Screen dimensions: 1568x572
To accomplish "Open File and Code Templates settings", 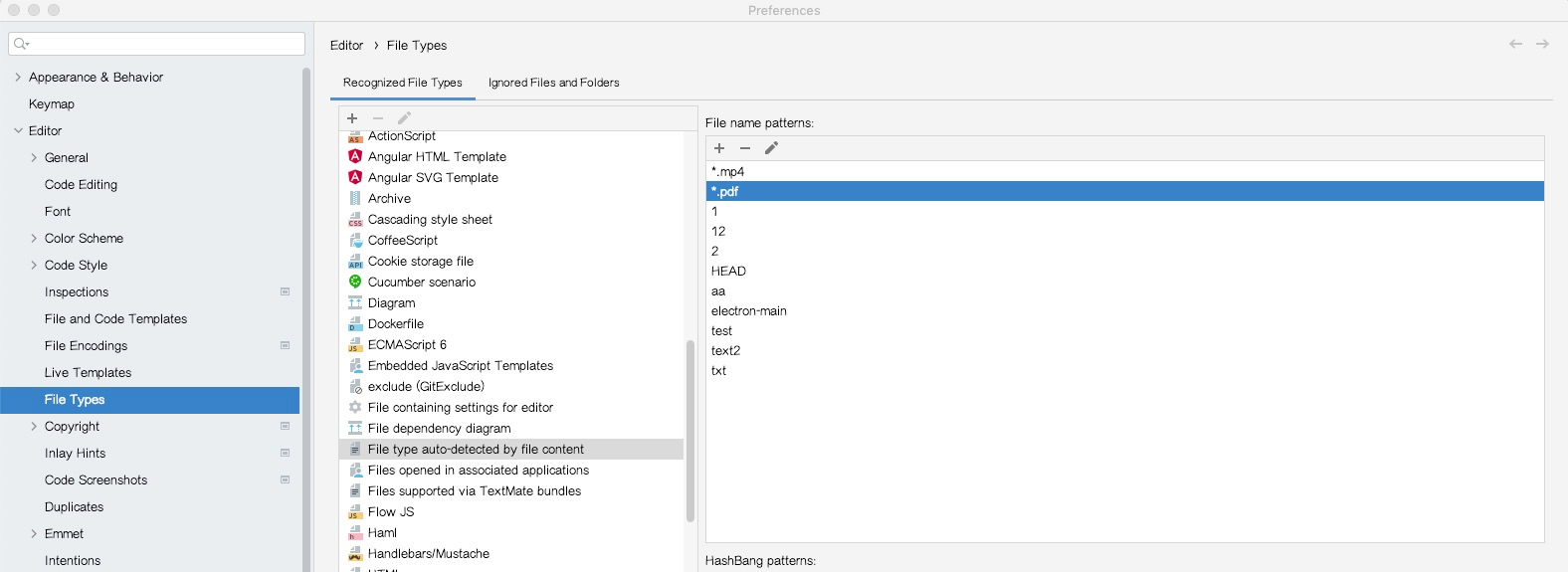I will [115, 318].
